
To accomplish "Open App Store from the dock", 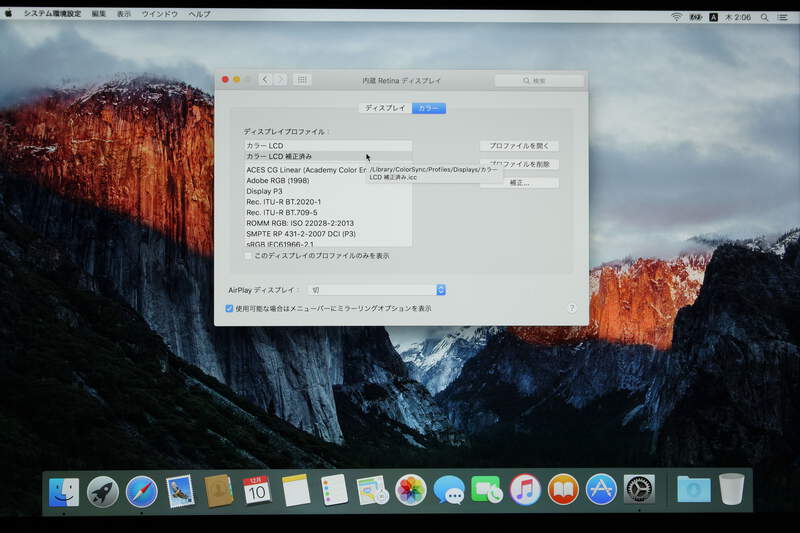I will coord(601,490).
